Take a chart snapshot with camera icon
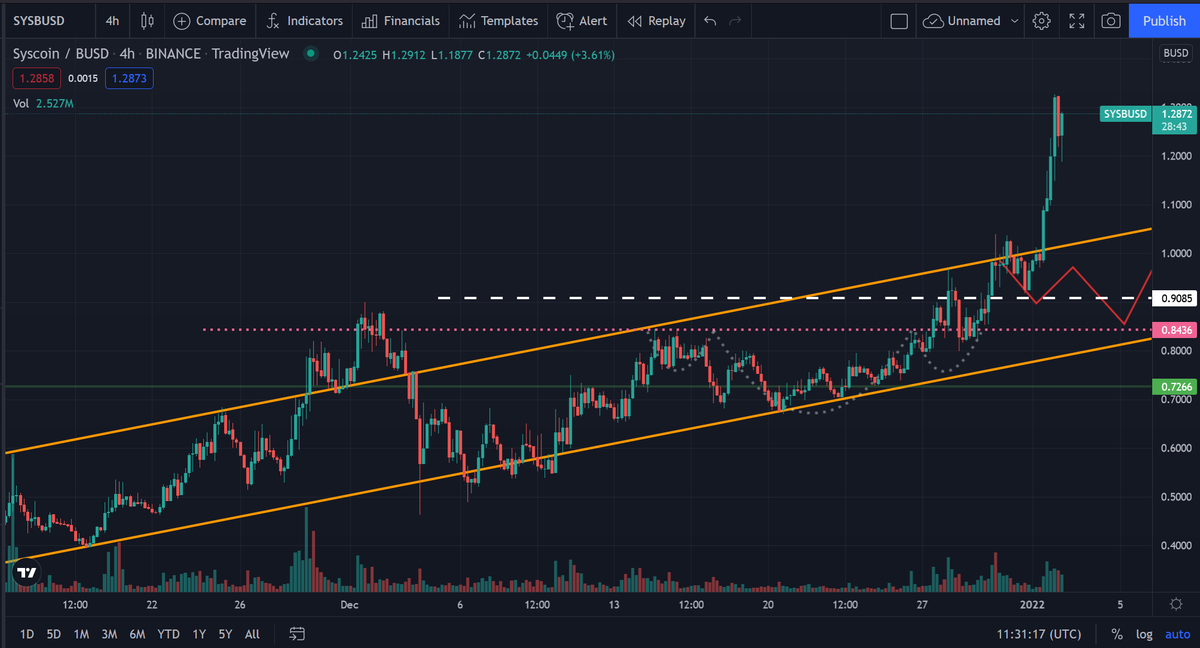Screen dimensions: 1200x648 click(x=1111, y=20)
